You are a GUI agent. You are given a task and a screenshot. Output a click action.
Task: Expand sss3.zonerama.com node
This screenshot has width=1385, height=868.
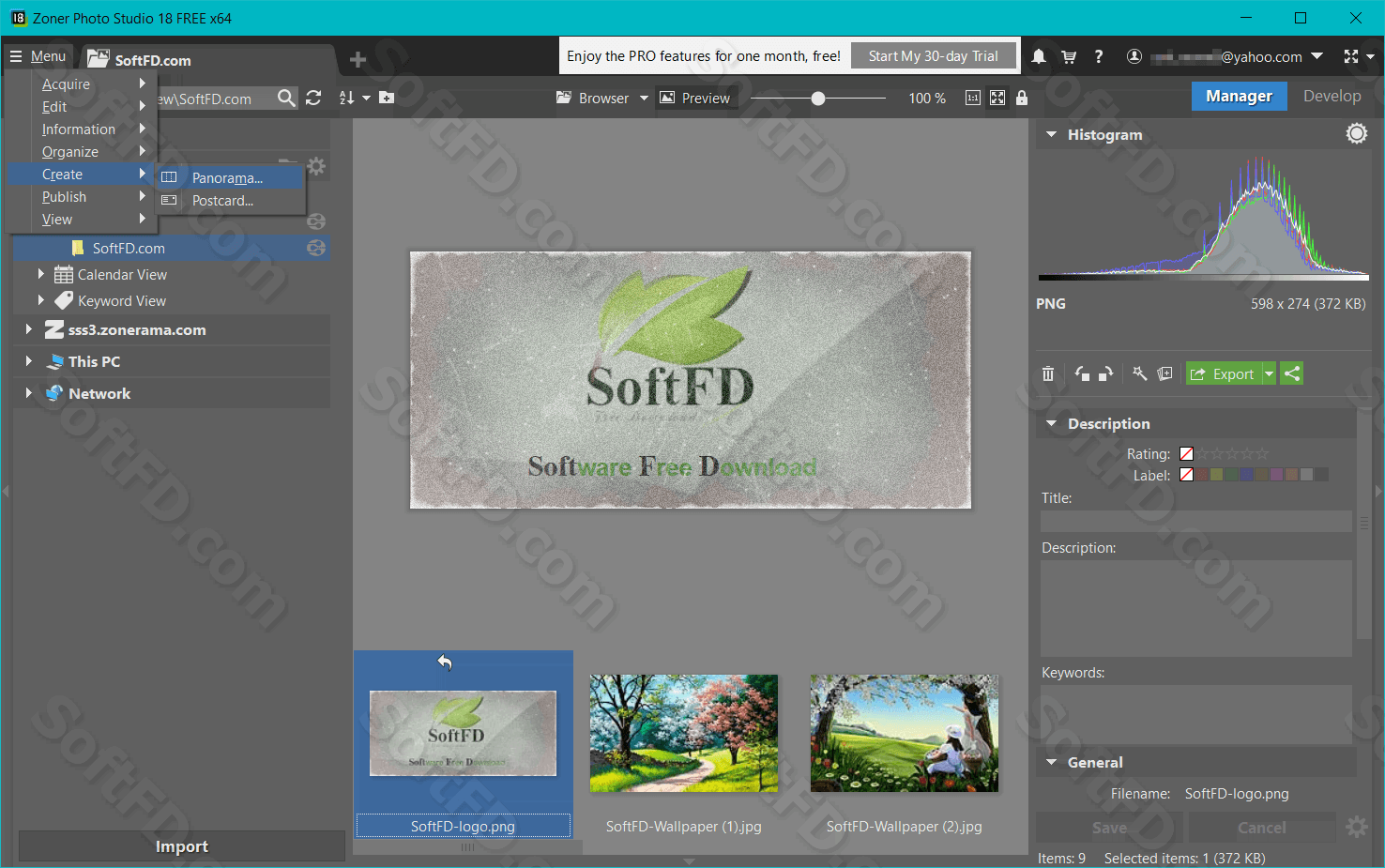[x=28, y=329]
